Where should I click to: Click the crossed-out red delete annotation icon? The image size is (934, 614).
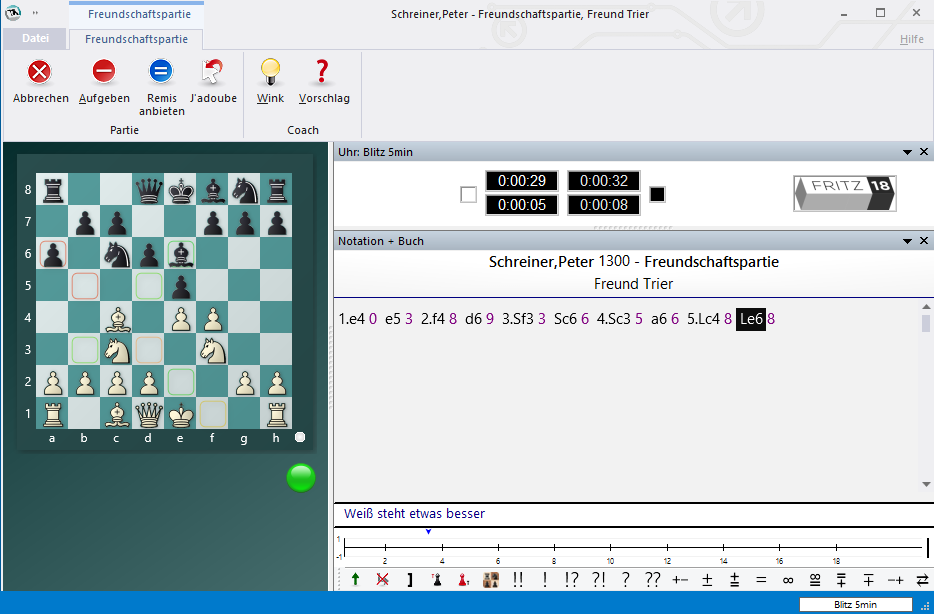tap(382, 579)
